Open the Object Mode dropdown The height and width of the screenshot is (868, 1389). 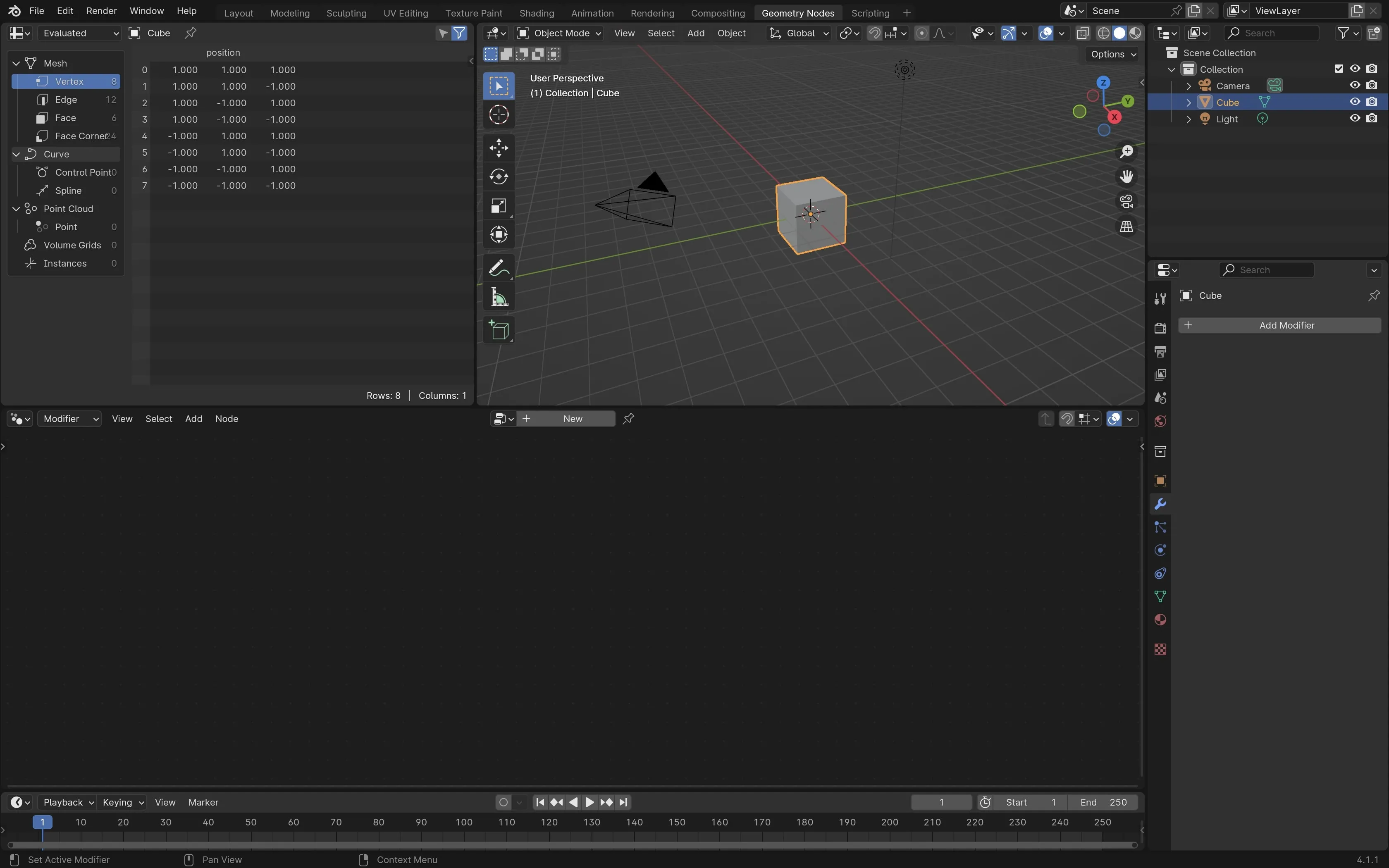point(559,33)
